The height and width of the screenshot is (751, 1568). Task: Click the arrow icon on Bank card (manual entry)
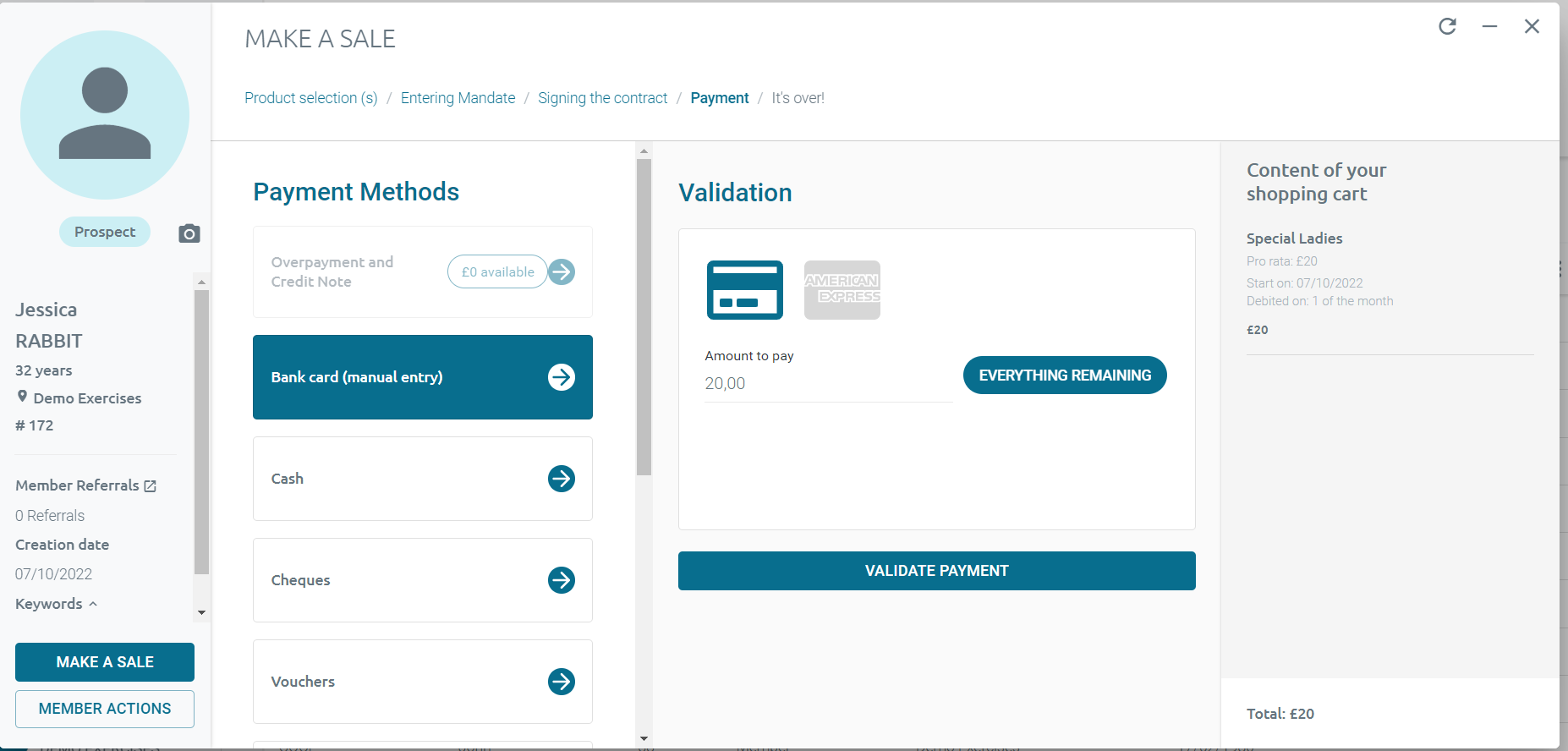(562, 377)
